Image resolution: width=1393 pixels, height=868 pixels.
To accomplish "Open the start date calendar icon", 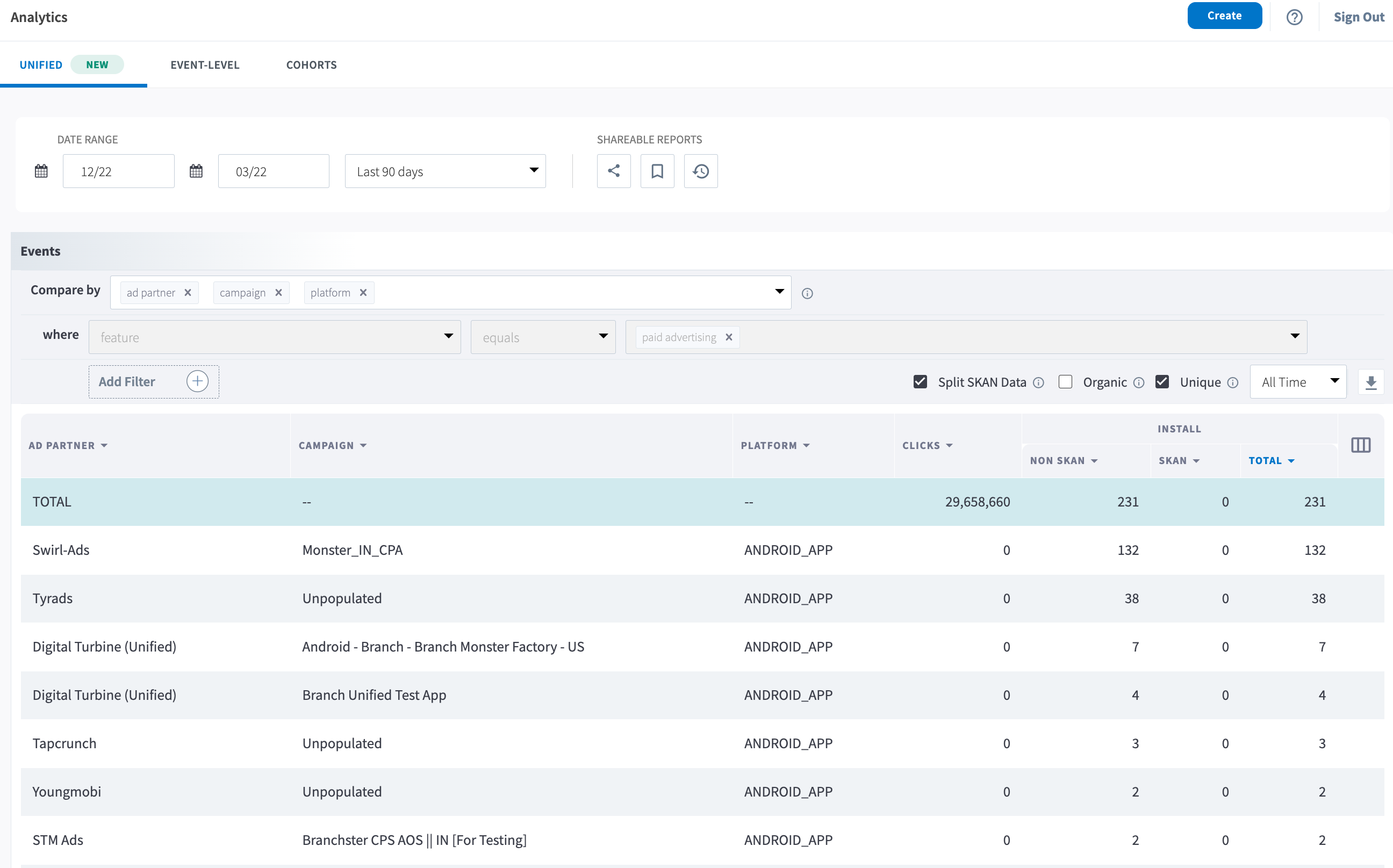I will (41, 171).
